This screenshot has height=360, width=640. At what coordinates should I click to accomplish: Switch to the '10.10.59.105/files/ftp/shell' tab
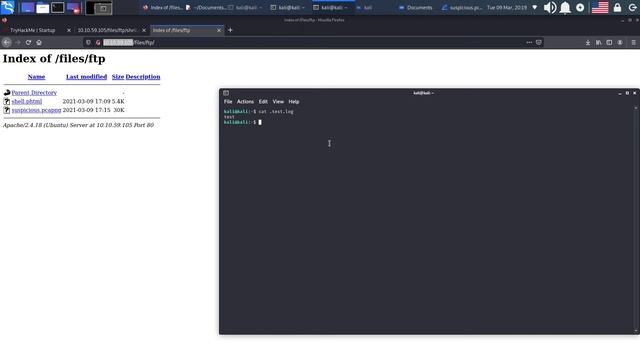point(107,30)
